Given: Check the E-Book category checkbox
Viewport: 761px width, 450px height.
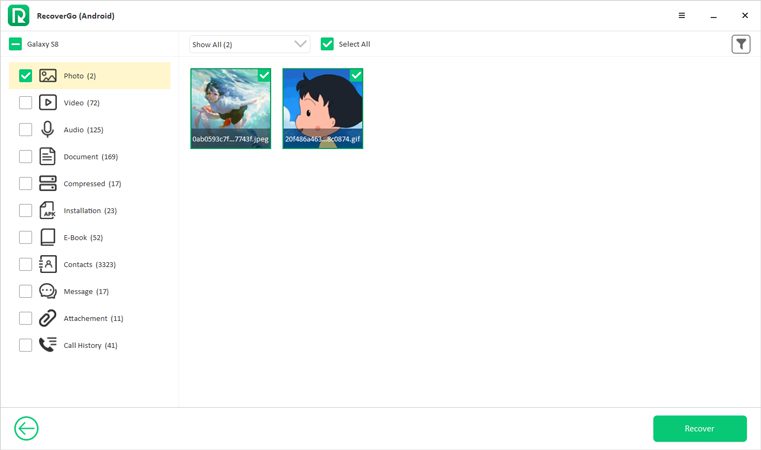Looking at the screenshot, I should [x=25, y=237].
